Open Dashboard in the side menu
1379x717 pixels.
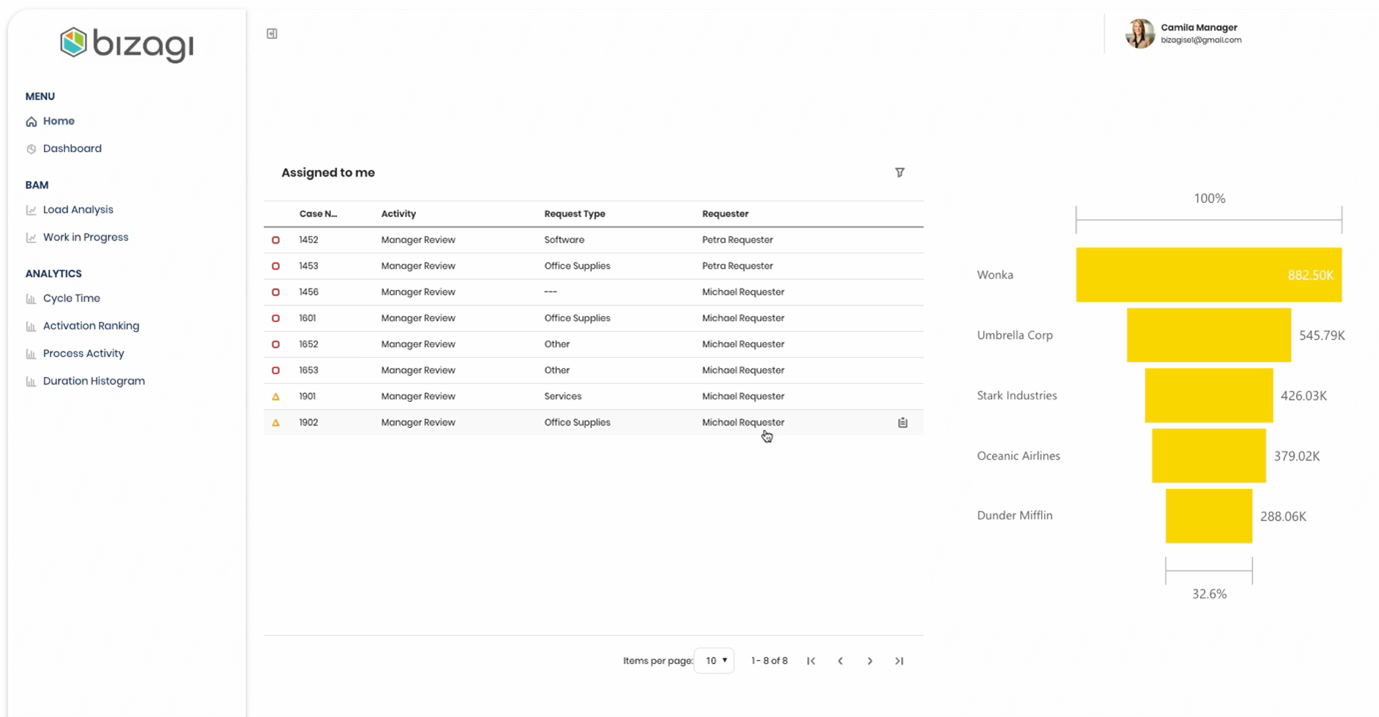click(x=71, y=149)
